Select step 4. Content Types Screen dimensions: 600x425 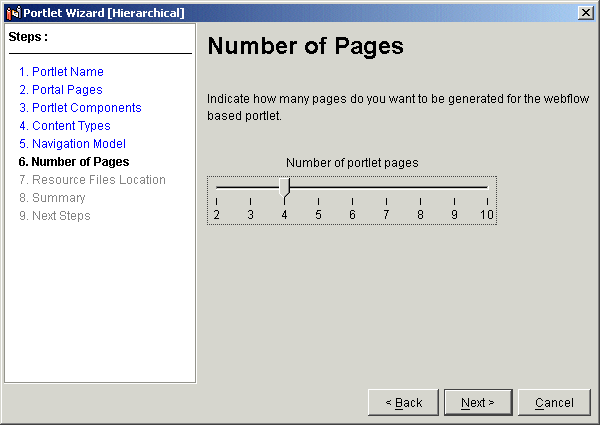pos(65,125)
